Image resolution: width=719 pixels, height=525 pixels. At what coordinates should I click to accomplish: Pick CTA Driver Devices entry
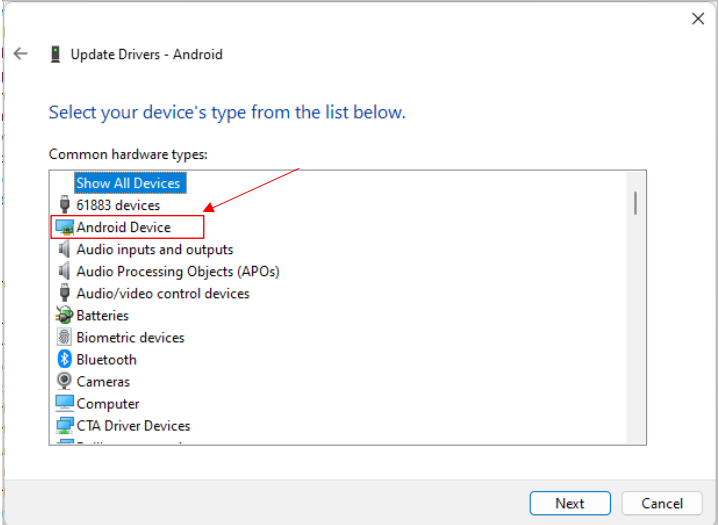(x=133, y=425)
